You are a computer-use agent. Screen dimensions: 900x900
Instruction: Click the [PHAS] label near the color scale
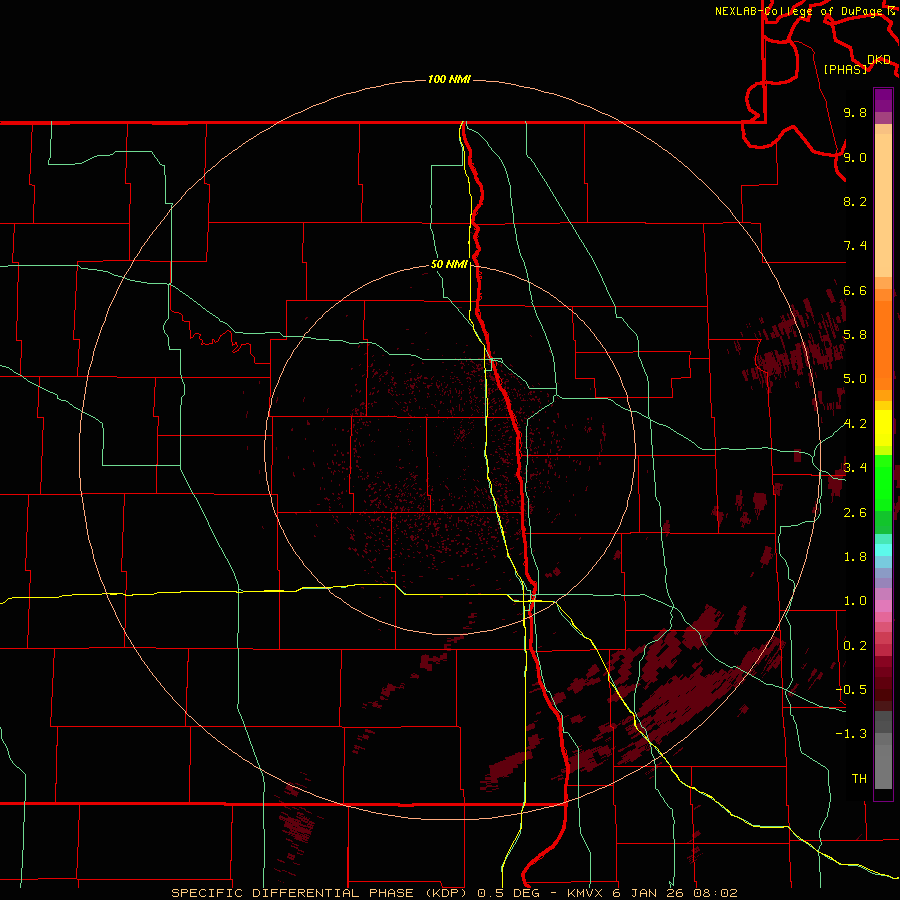pos(845,70)
